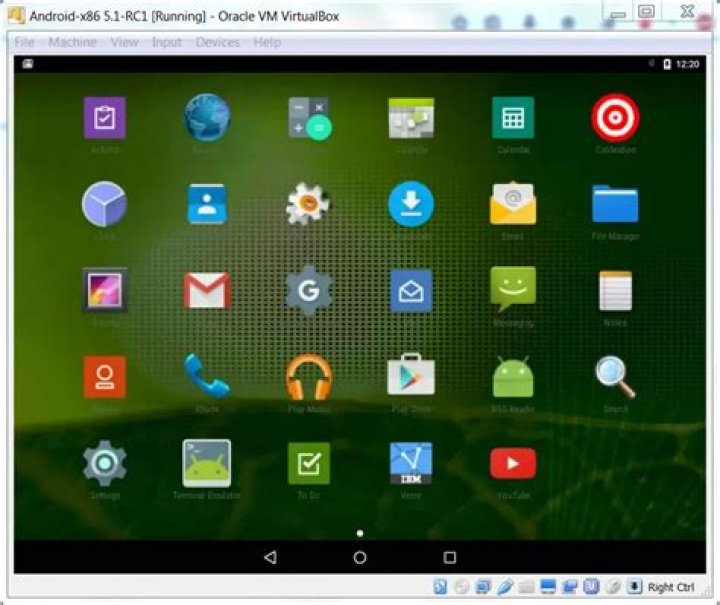The height and width of the screenshot is (605, 720).
Task: Tap the battery icon in status bar
Action: (667, 64)
